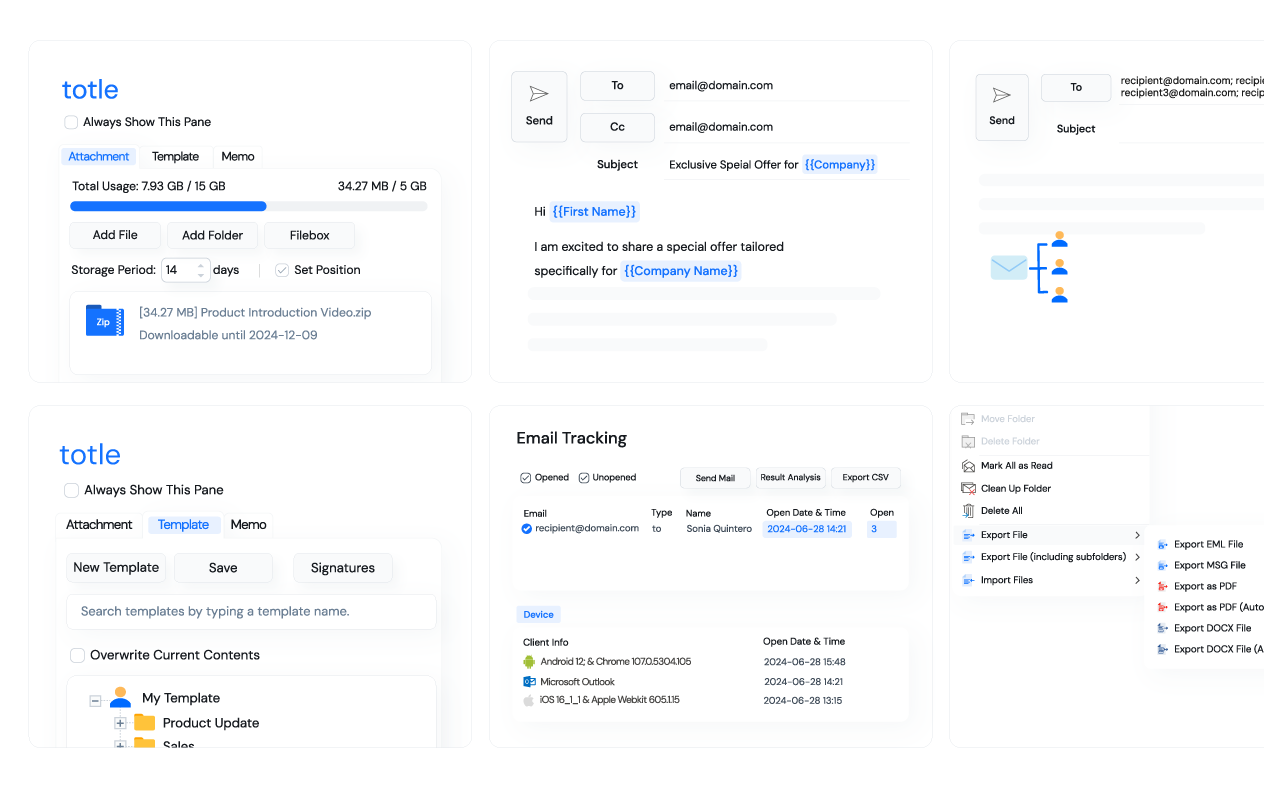
Task: Select the highlighted Template tab above the Save button
Action: (184, 525)
